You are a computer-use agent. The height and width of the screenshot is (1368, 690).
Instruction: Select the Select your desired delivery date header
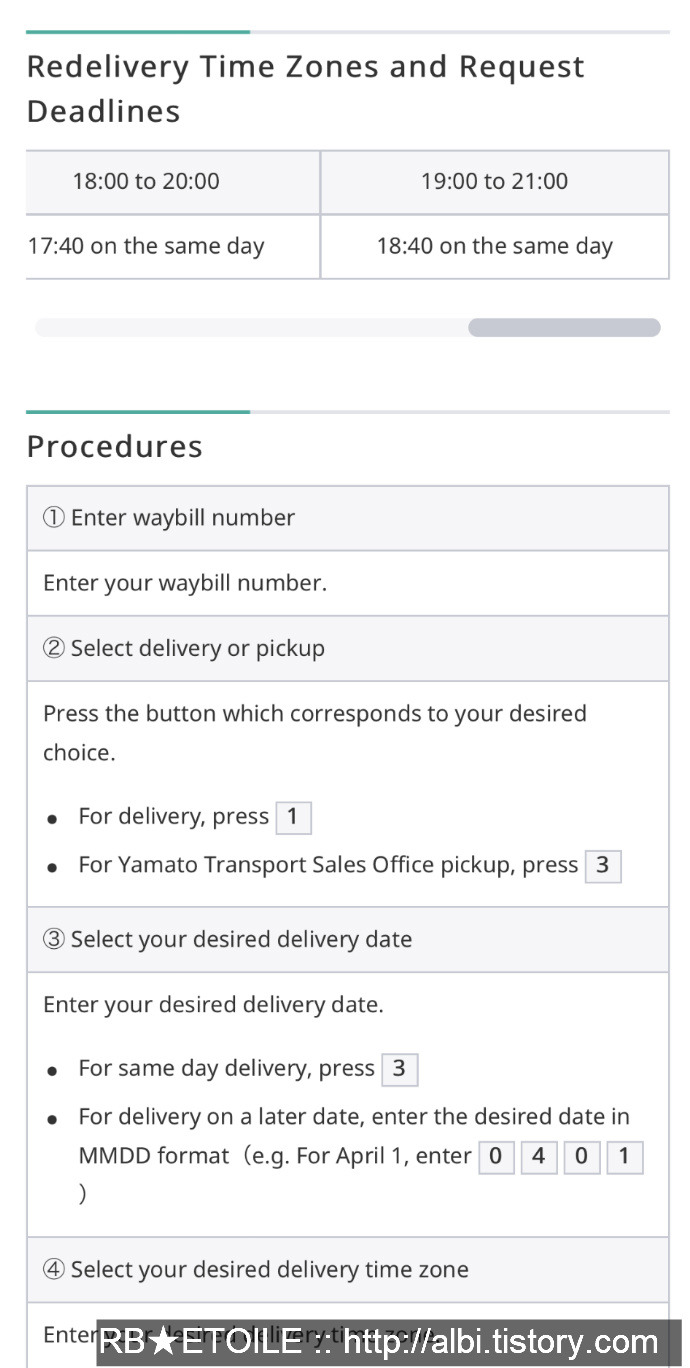click(x=348, y=940)
